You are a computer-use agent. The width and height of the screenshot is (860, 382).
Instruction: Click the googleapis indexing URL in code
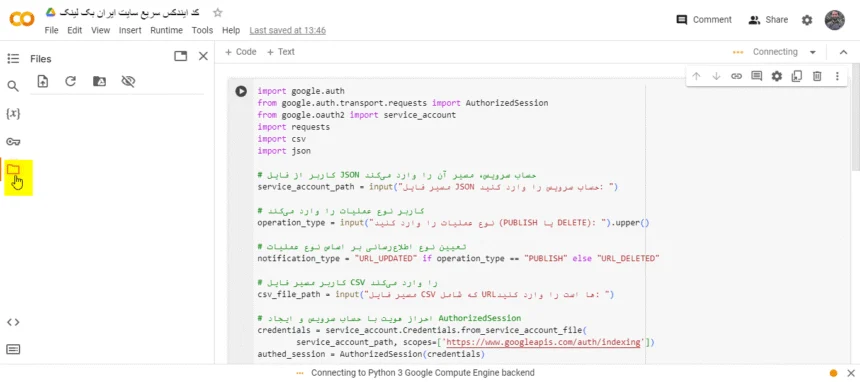point(543,342)
